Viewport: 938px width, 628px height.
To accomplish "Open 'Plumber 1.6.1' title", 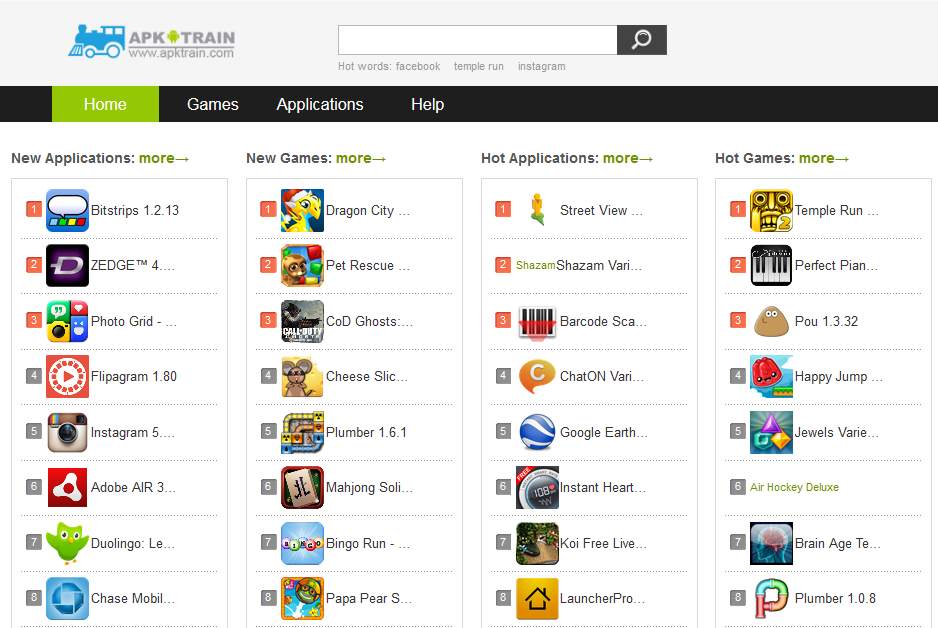I will tap(366, 432).
